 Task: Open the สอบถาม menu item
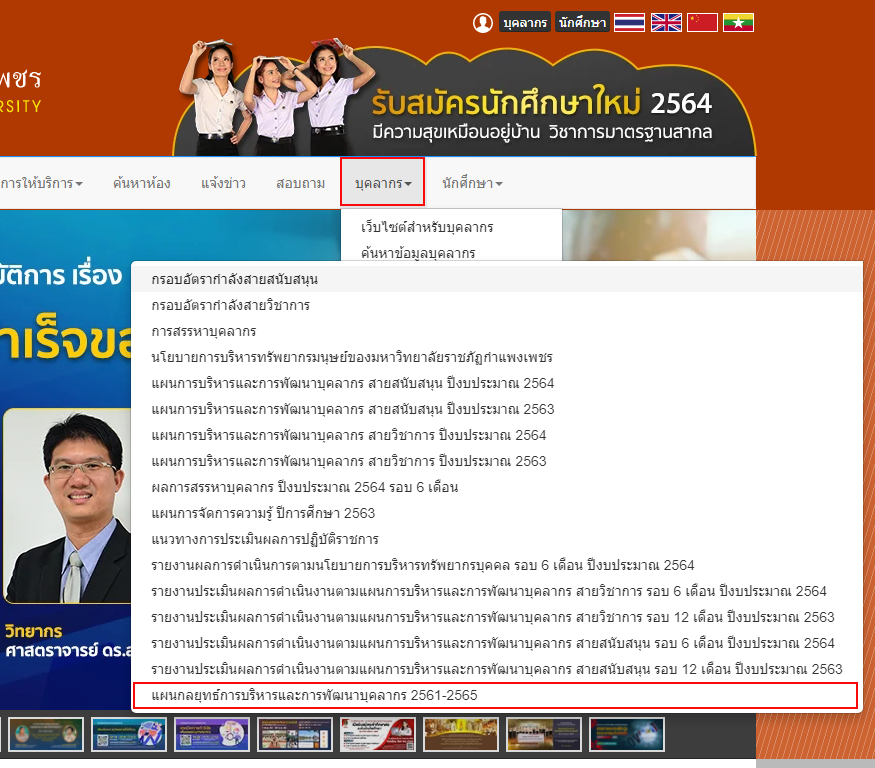click(x=300, y=183)
